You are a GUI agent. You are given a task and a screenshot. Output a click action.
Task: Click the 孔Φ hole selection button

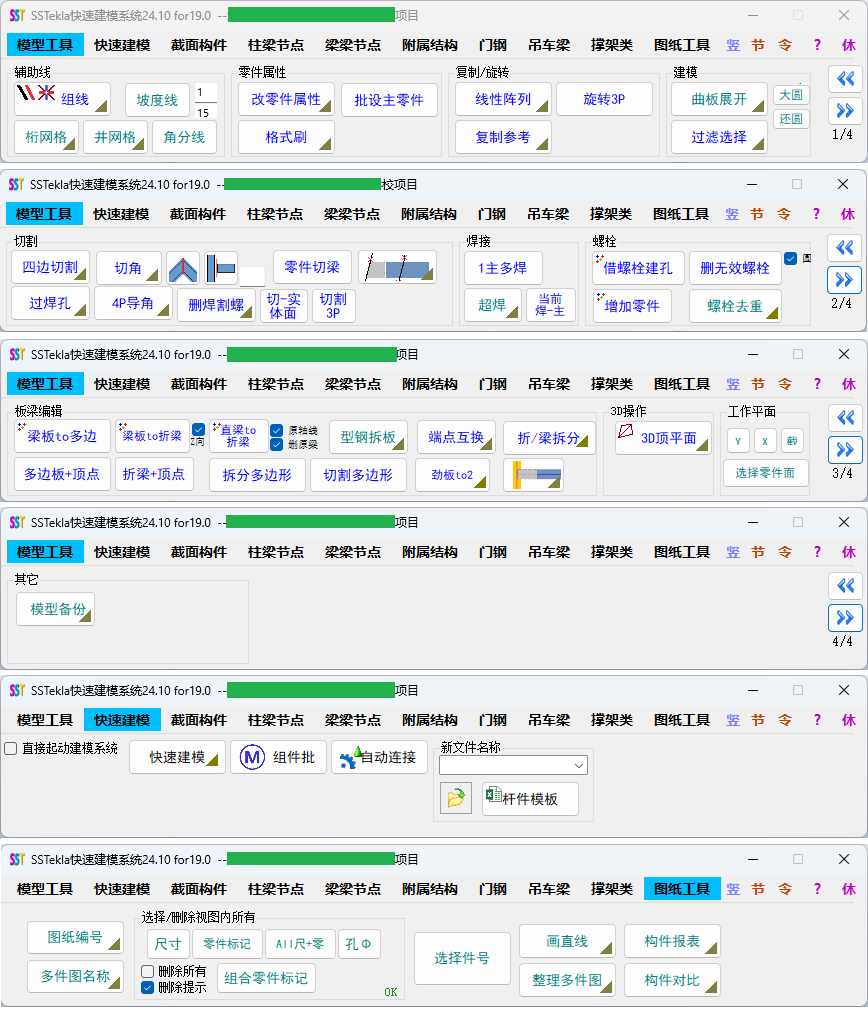point(359,943)
